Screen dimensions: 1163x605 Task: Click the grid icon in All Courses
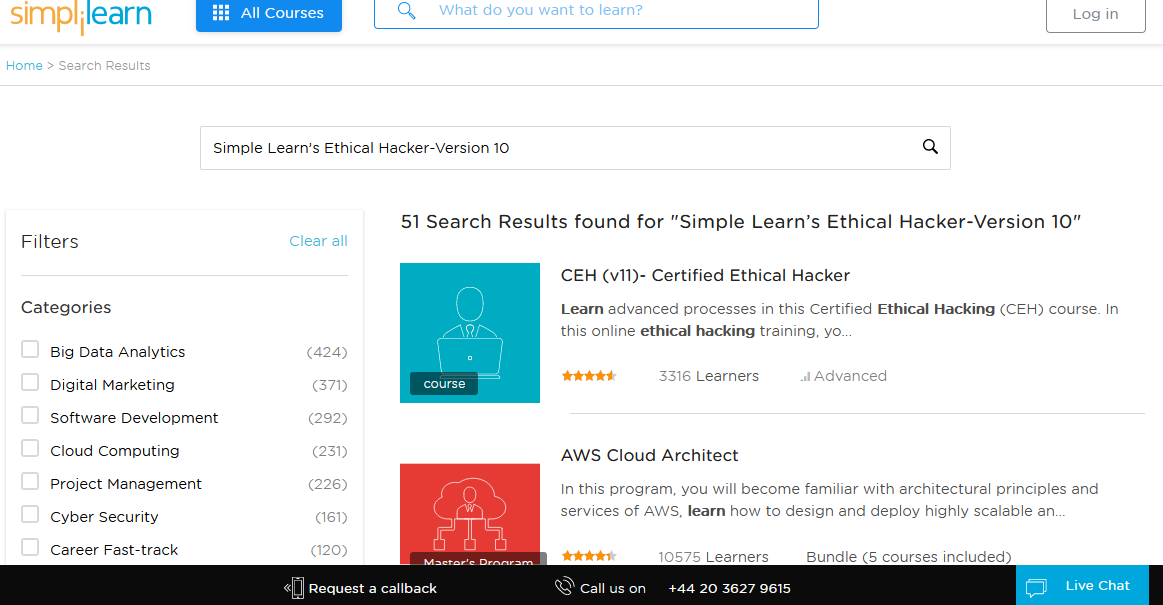(x=221, y=13)
